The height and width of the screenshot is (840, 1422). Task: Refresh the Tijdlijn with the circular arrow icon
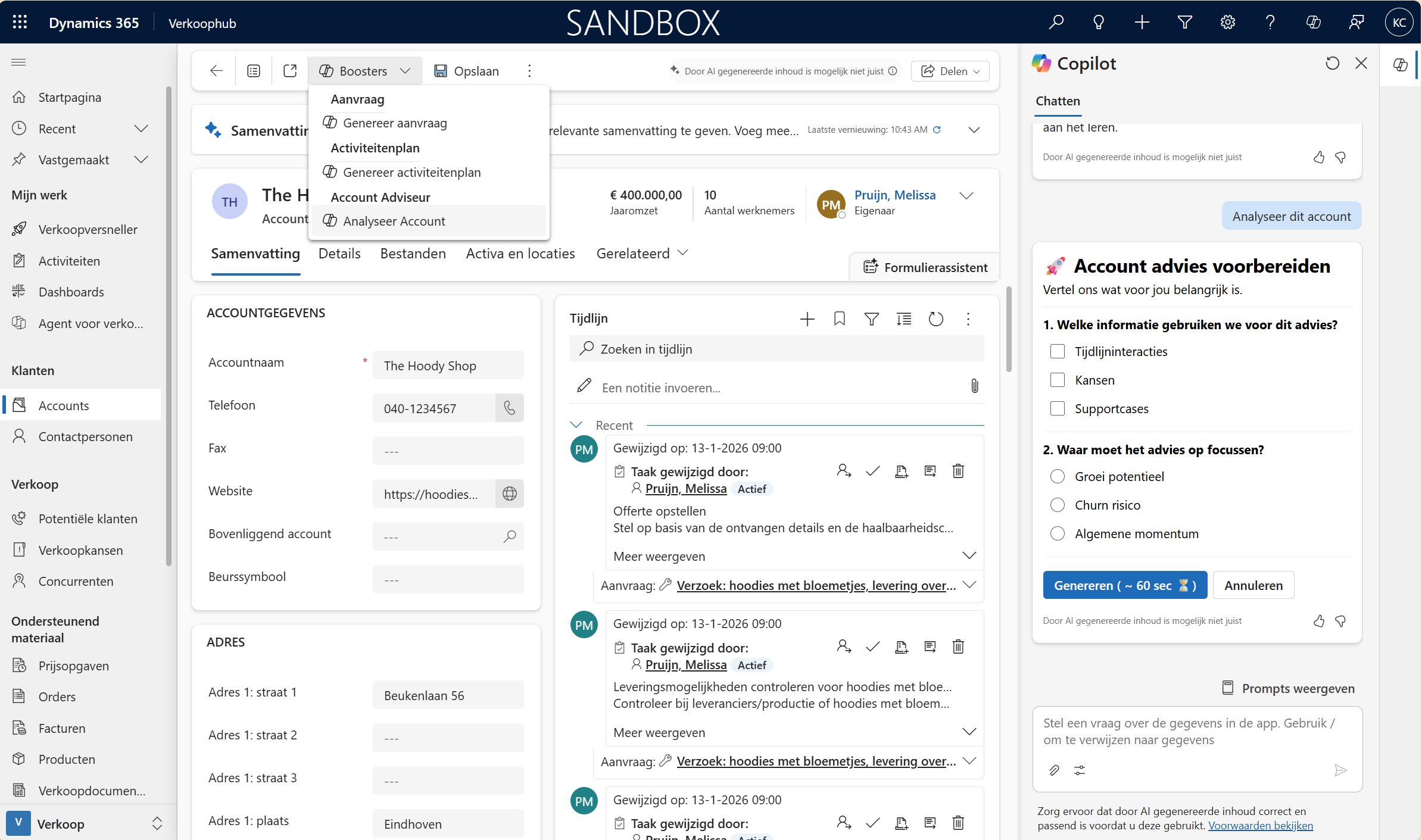pos(935,319)
